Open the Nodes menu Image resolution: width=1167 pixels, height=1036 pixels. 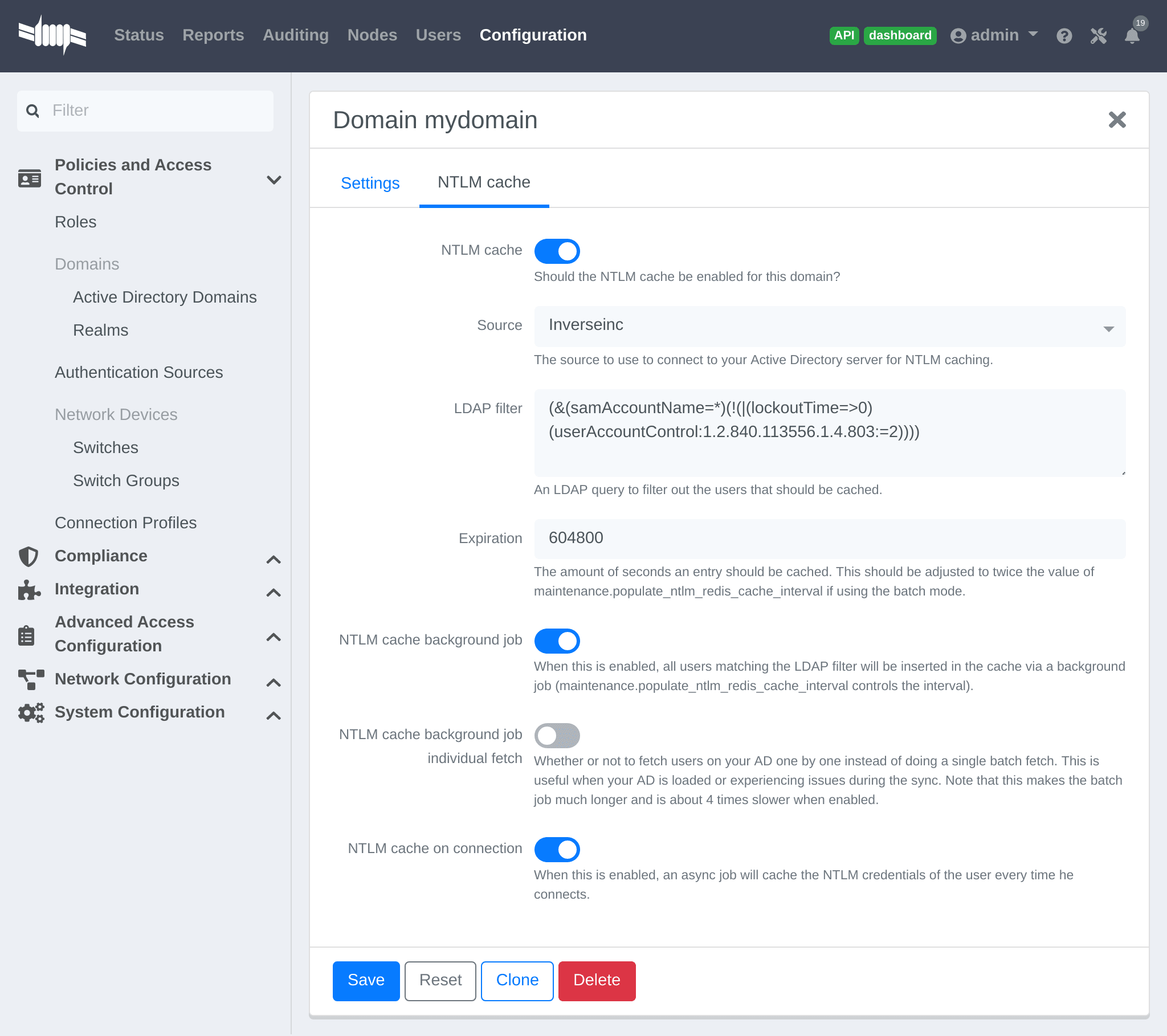(372, 35)
